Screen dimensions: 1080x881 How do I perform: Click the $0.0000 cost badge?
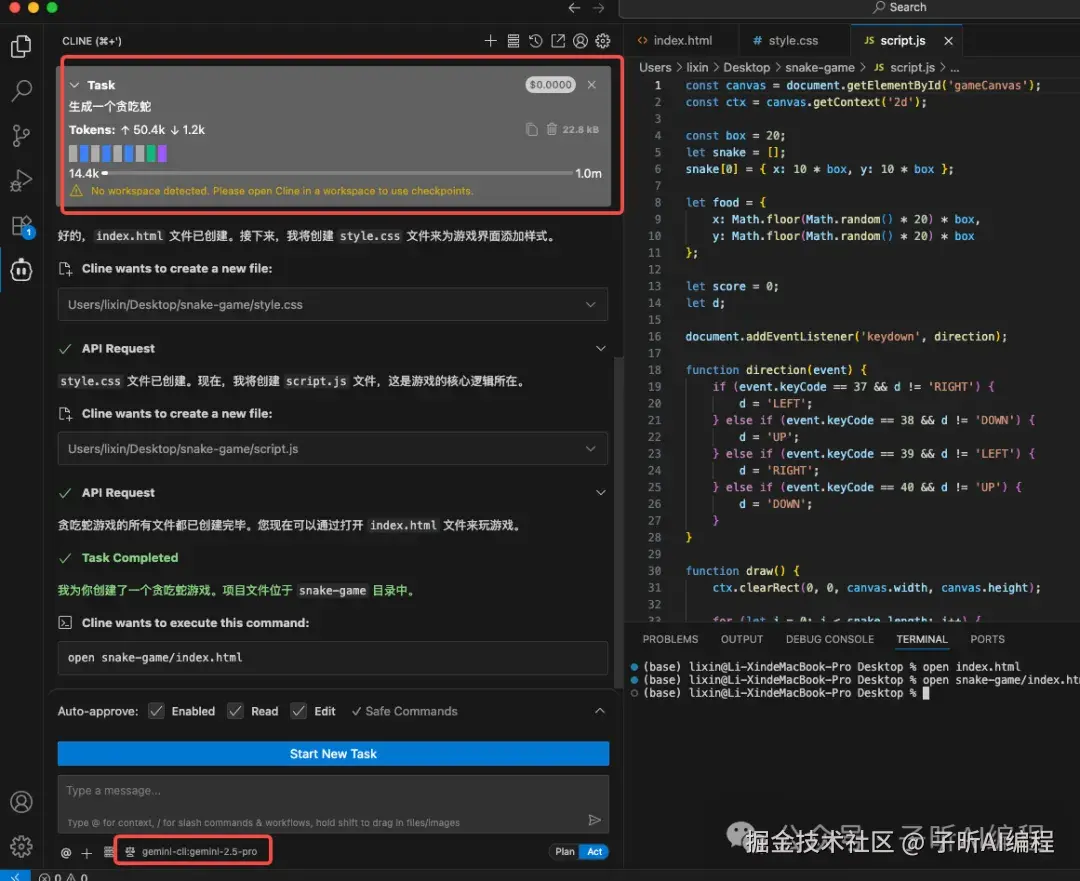[550, 85]
